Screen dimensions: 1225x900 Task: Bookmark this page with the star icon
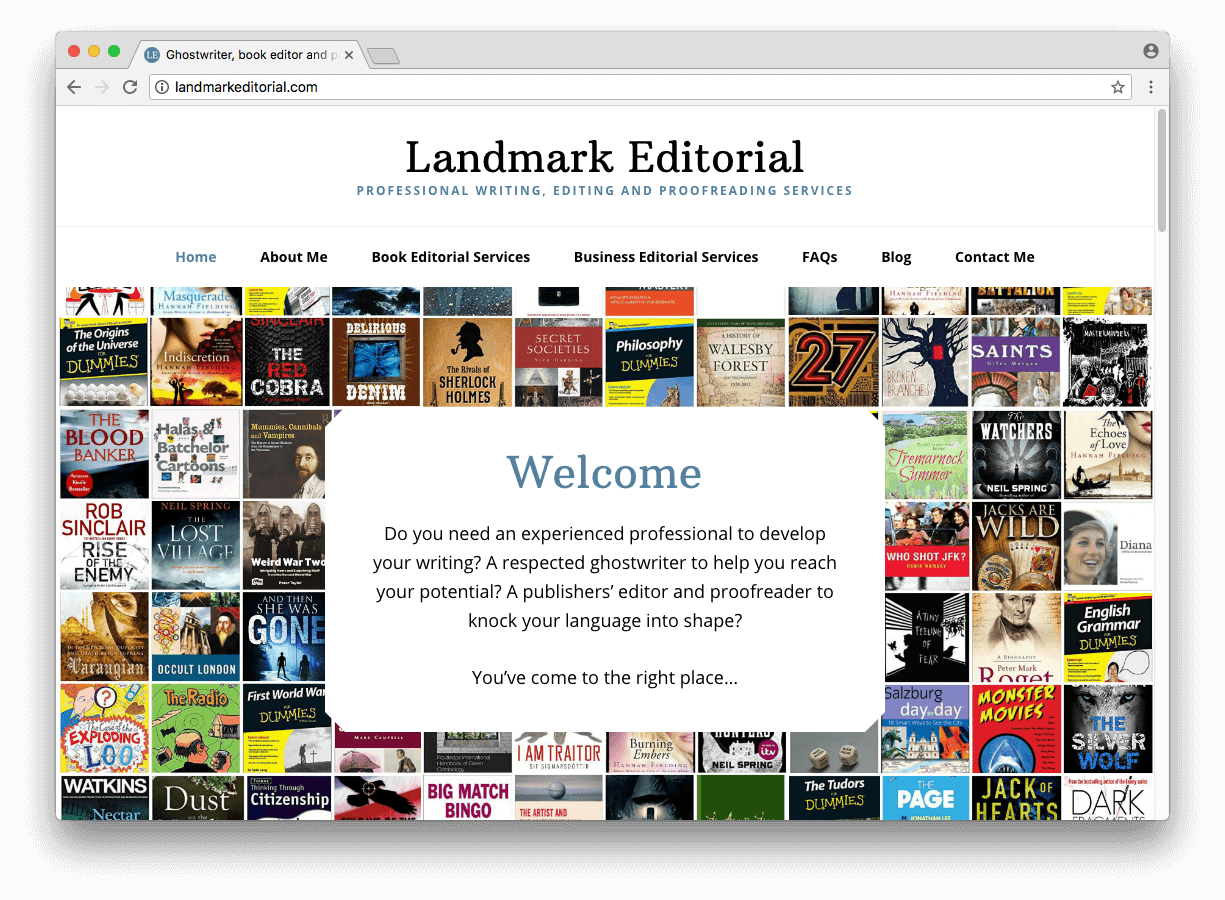pos(1118,87)
